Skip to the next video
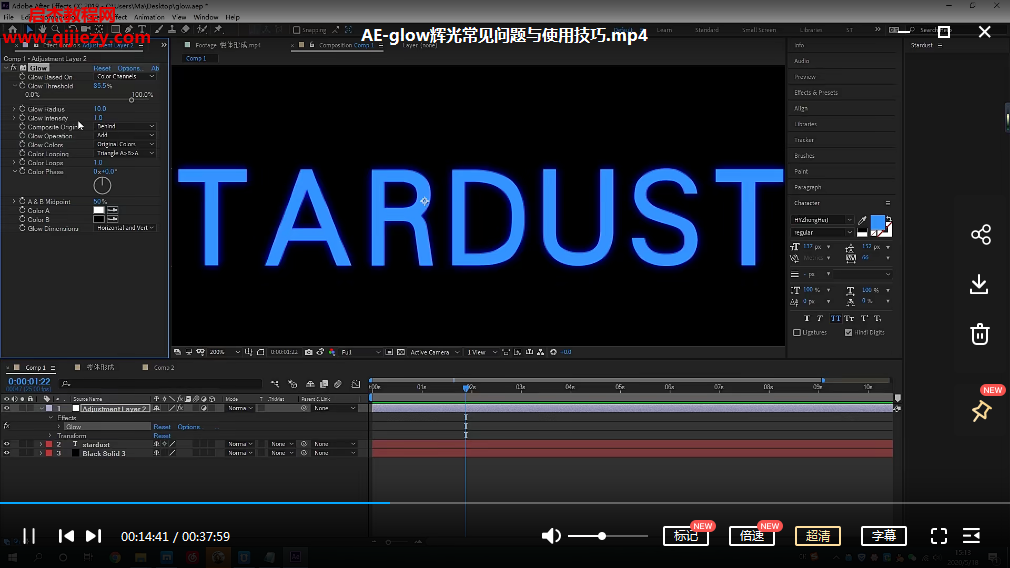The image size is (1010, 568). (x=94, y=536)
